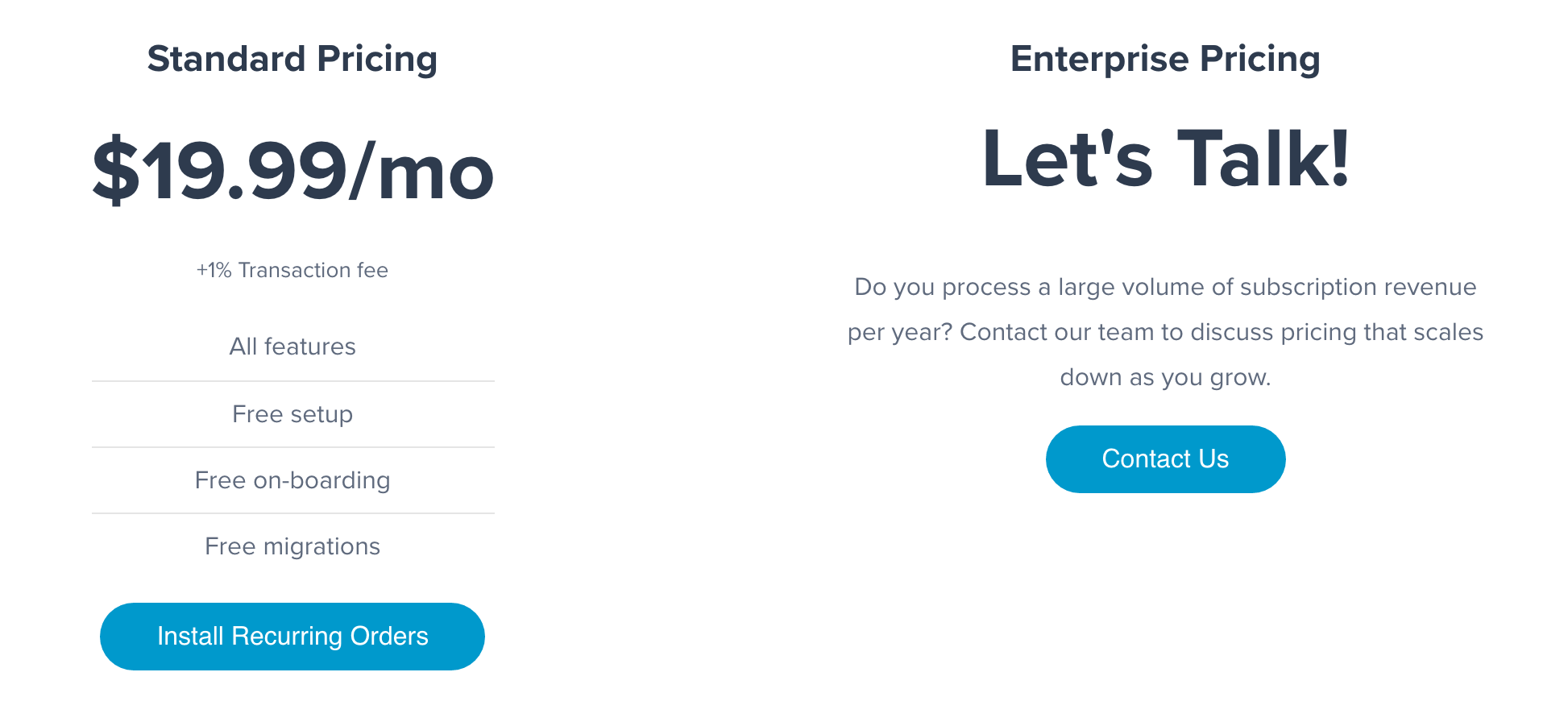This screenshot has height=722, width=1568.
Task: Click the enterprise subscription revenue description paragraph
Action: 1165,332
